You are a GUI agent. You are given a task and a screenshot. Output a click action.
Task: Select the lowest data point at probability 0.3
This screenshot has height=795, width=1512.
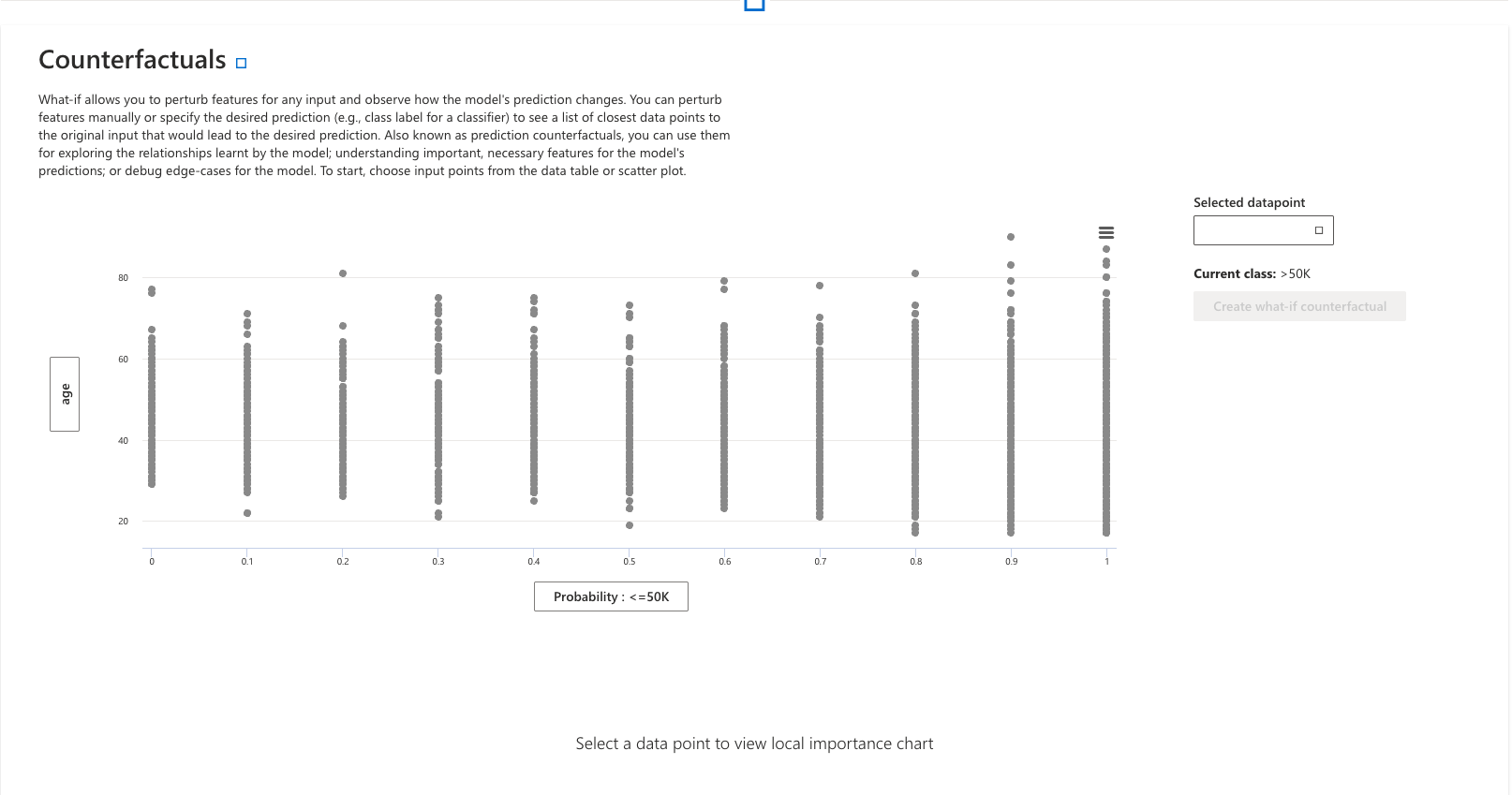click(438, 517)
